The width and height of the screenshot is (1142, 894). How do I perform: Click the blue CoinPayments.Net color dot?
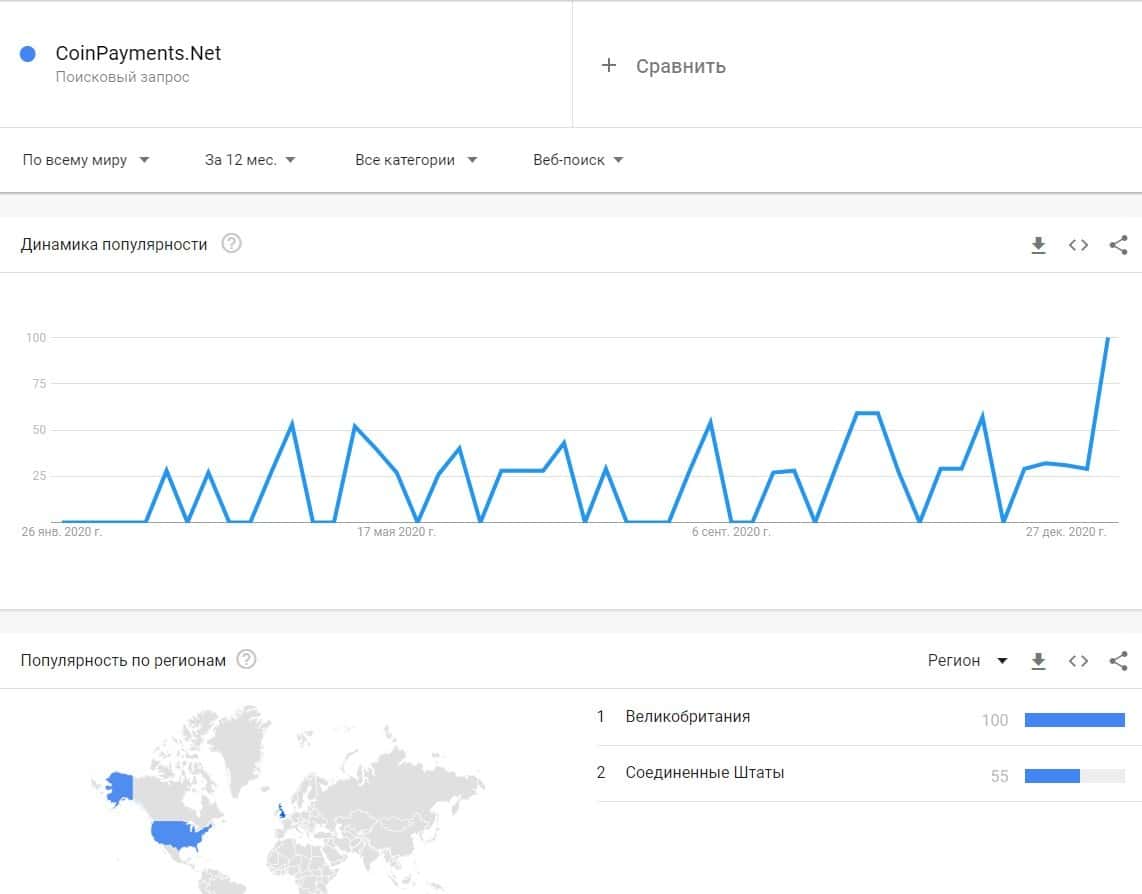point(28,54)
